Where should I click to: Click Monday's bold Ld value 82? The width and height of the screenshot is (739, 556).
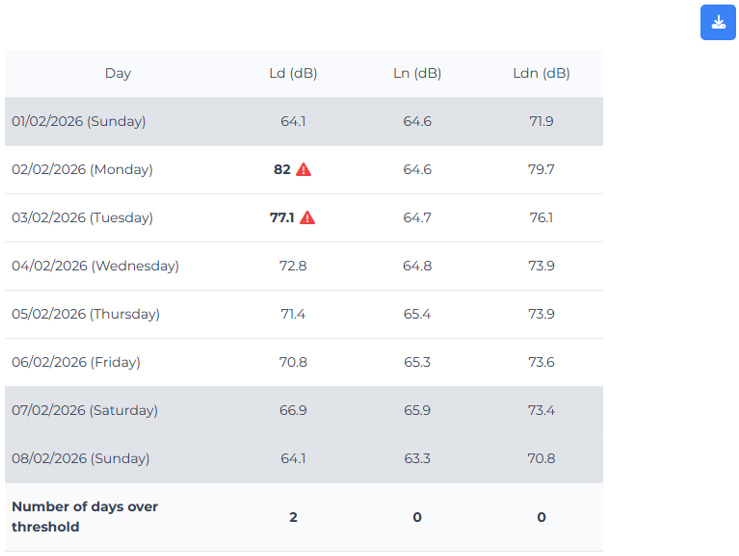click(x=282, y=170)
